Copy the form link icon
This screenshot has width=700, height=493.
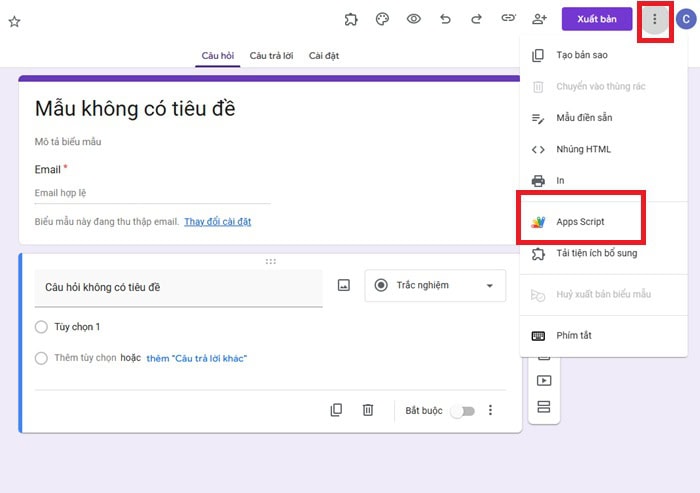pos(508,19)
